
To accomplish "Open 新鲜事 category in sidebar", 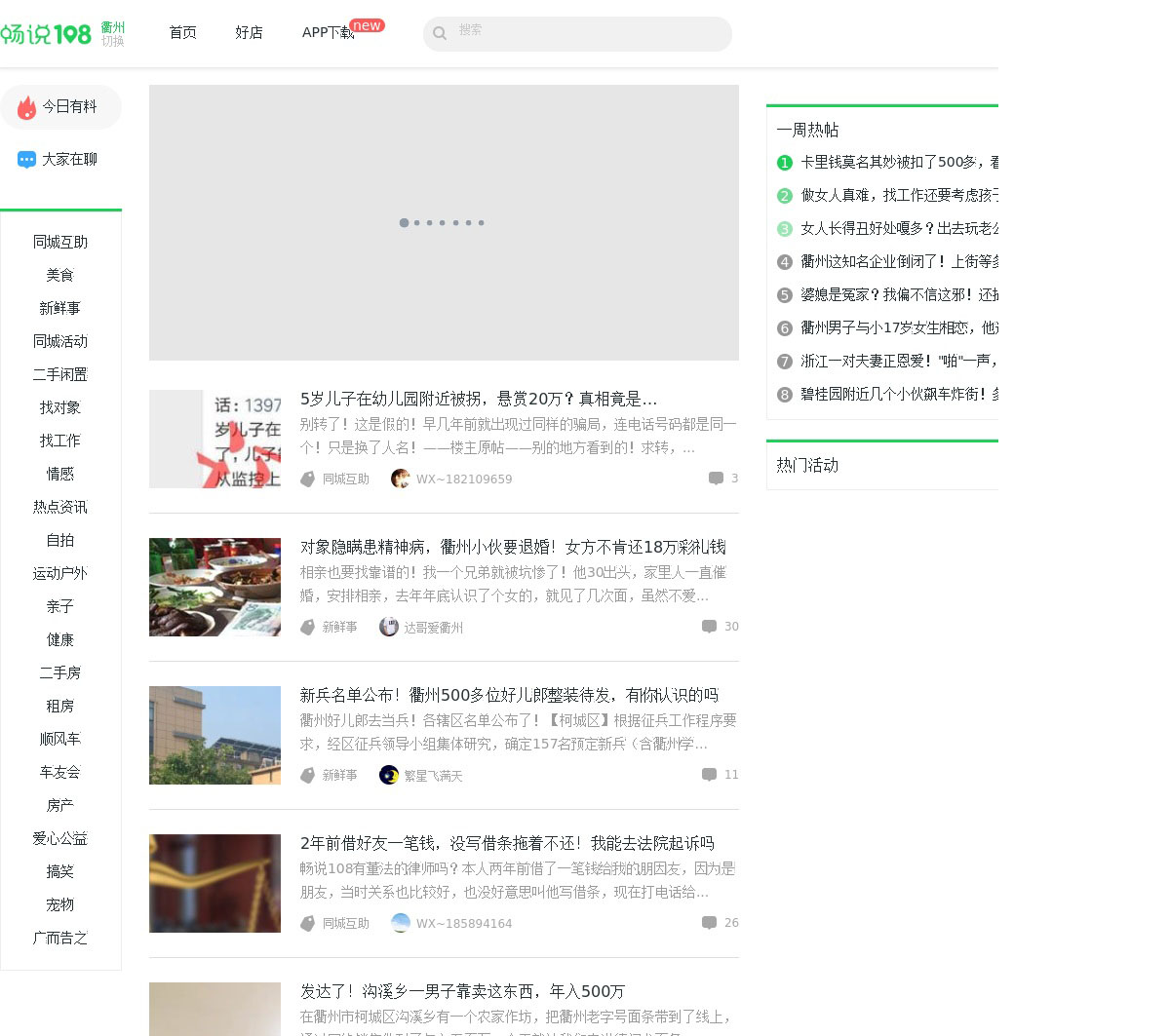I will click(60, 308).
